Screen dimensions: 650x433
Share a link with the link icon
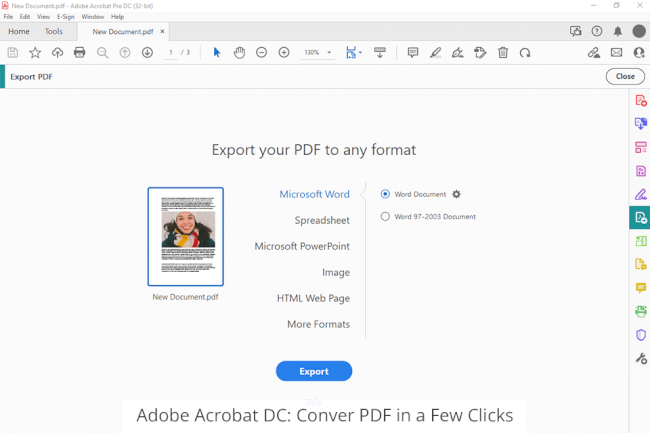594,53
